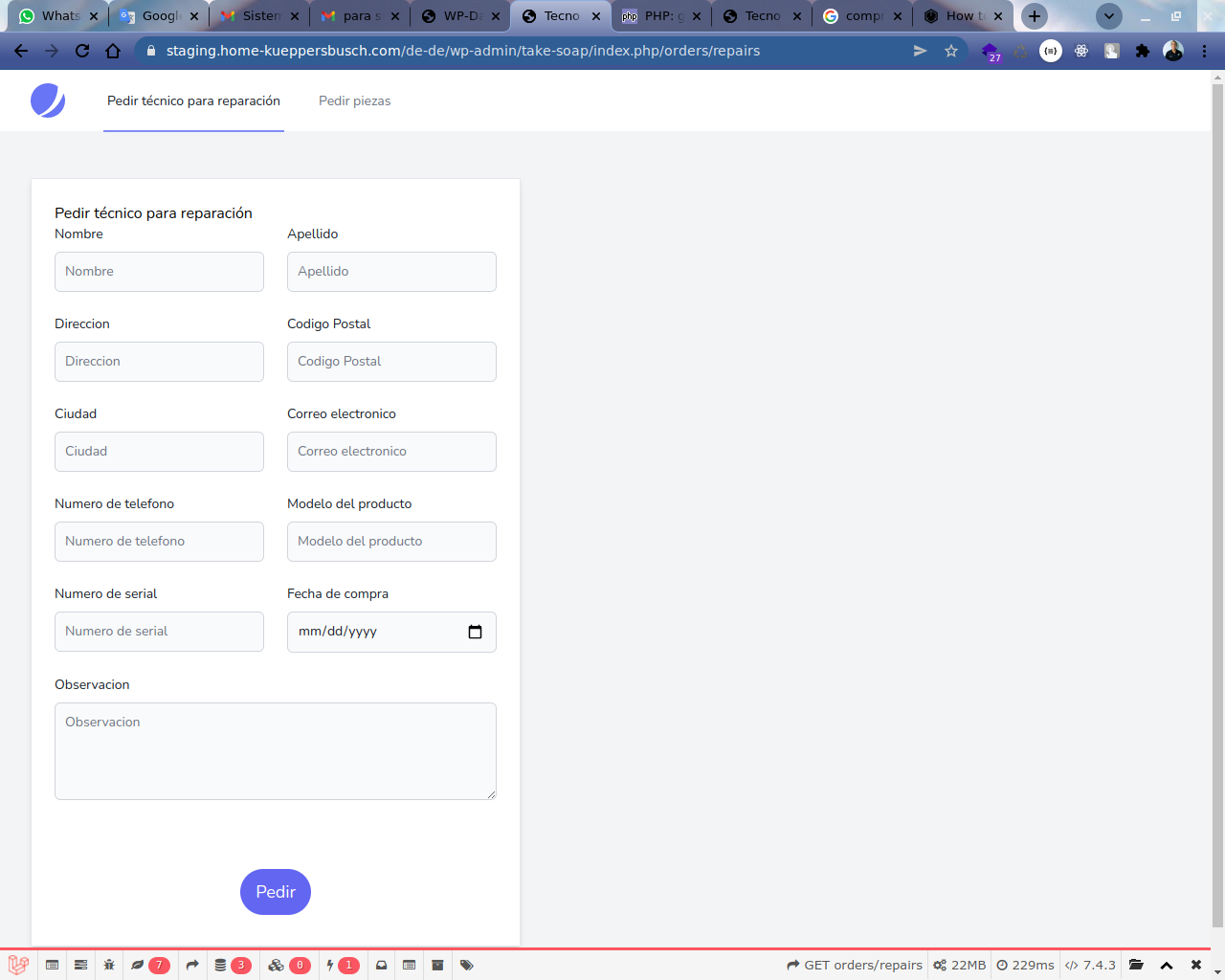
Task: Open the leaf views panel showing 7
Action: point(149,965)
